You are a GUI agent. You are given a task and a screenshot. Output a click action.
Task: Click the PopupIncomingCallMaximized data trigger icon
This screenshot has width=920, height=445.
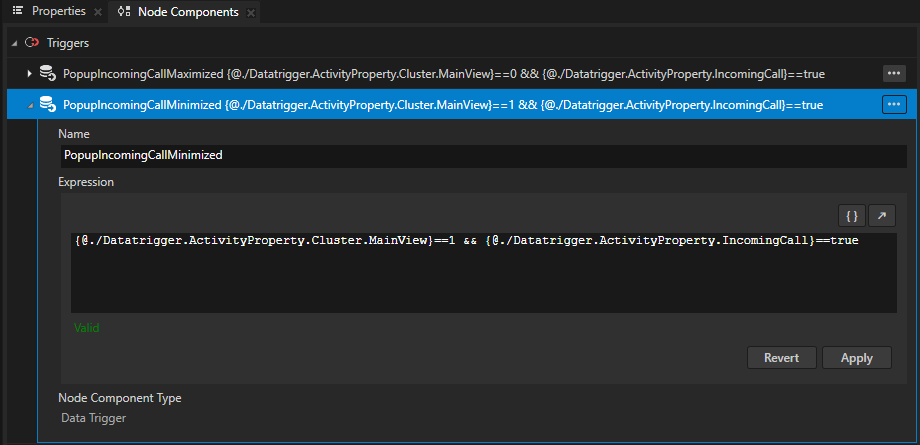pos(47,74)
